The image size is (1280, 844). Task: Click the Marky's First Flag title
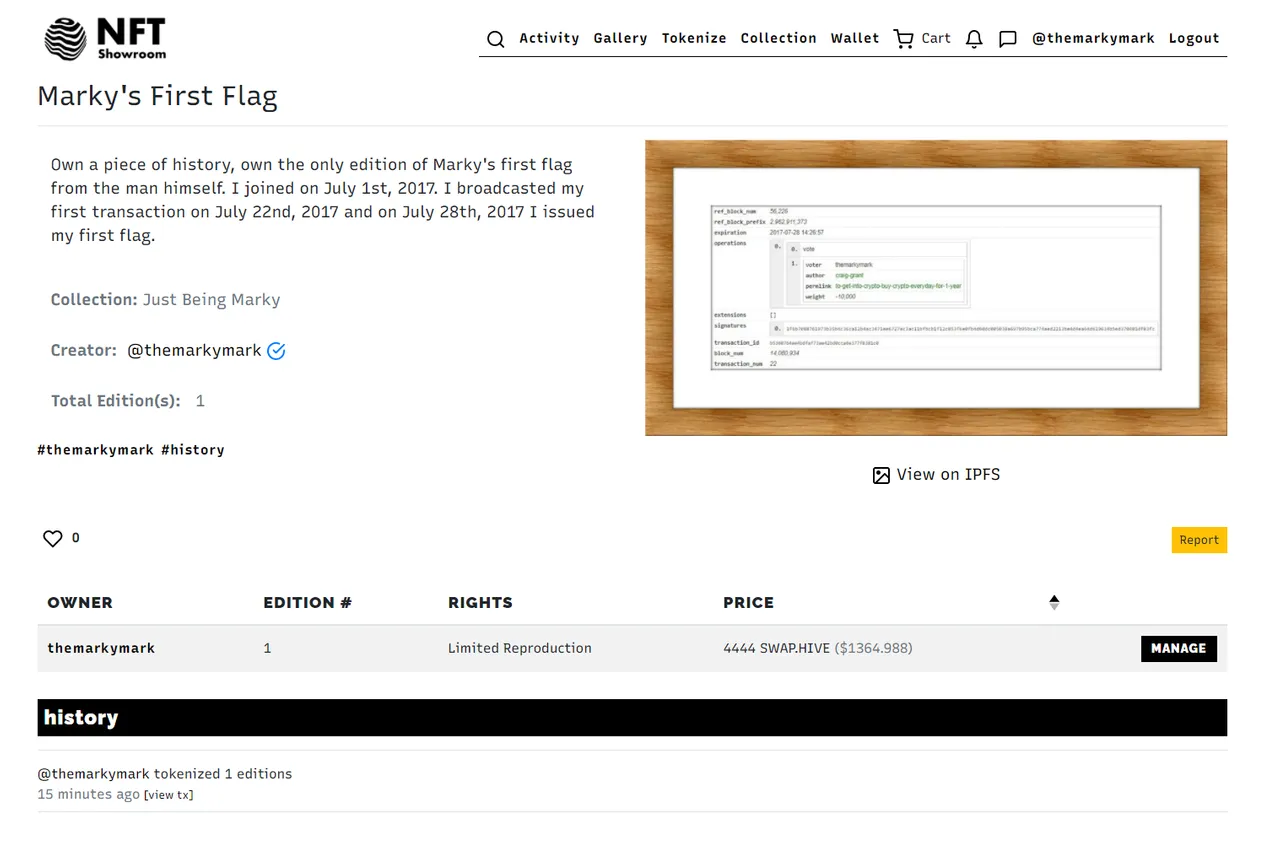tap(157, 96)
